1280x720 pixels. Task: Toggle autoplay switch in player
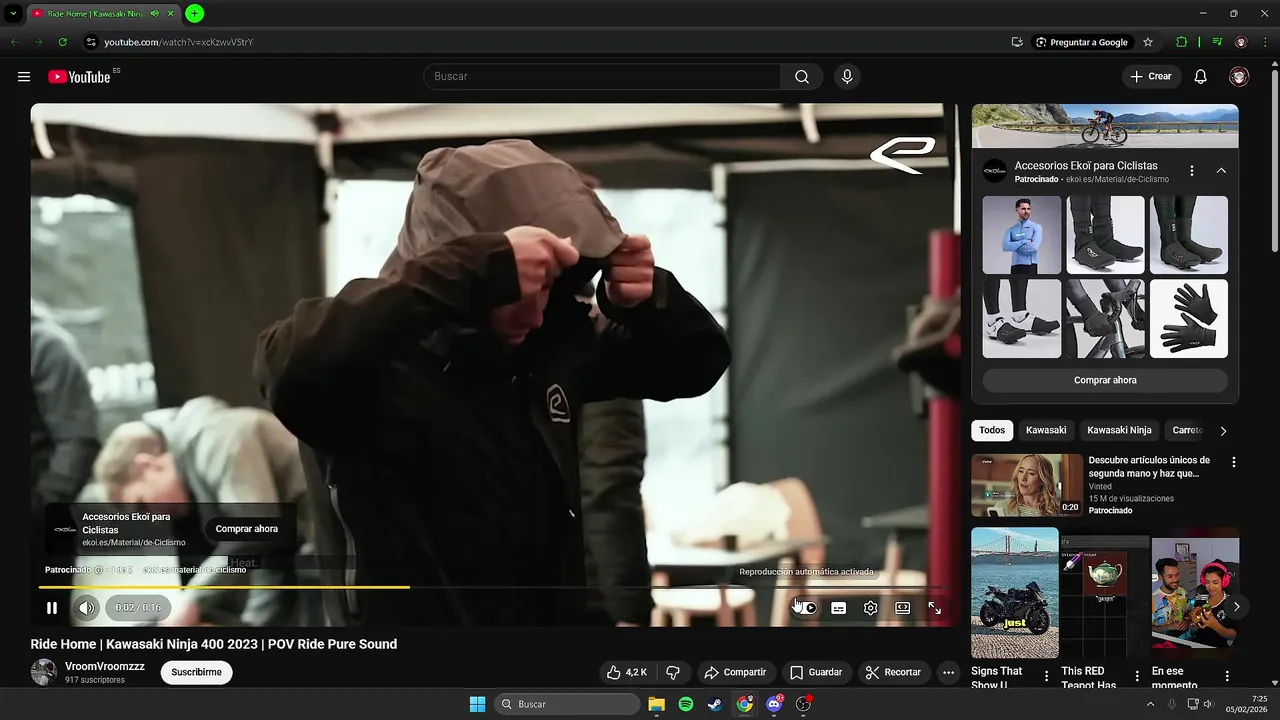806,608
